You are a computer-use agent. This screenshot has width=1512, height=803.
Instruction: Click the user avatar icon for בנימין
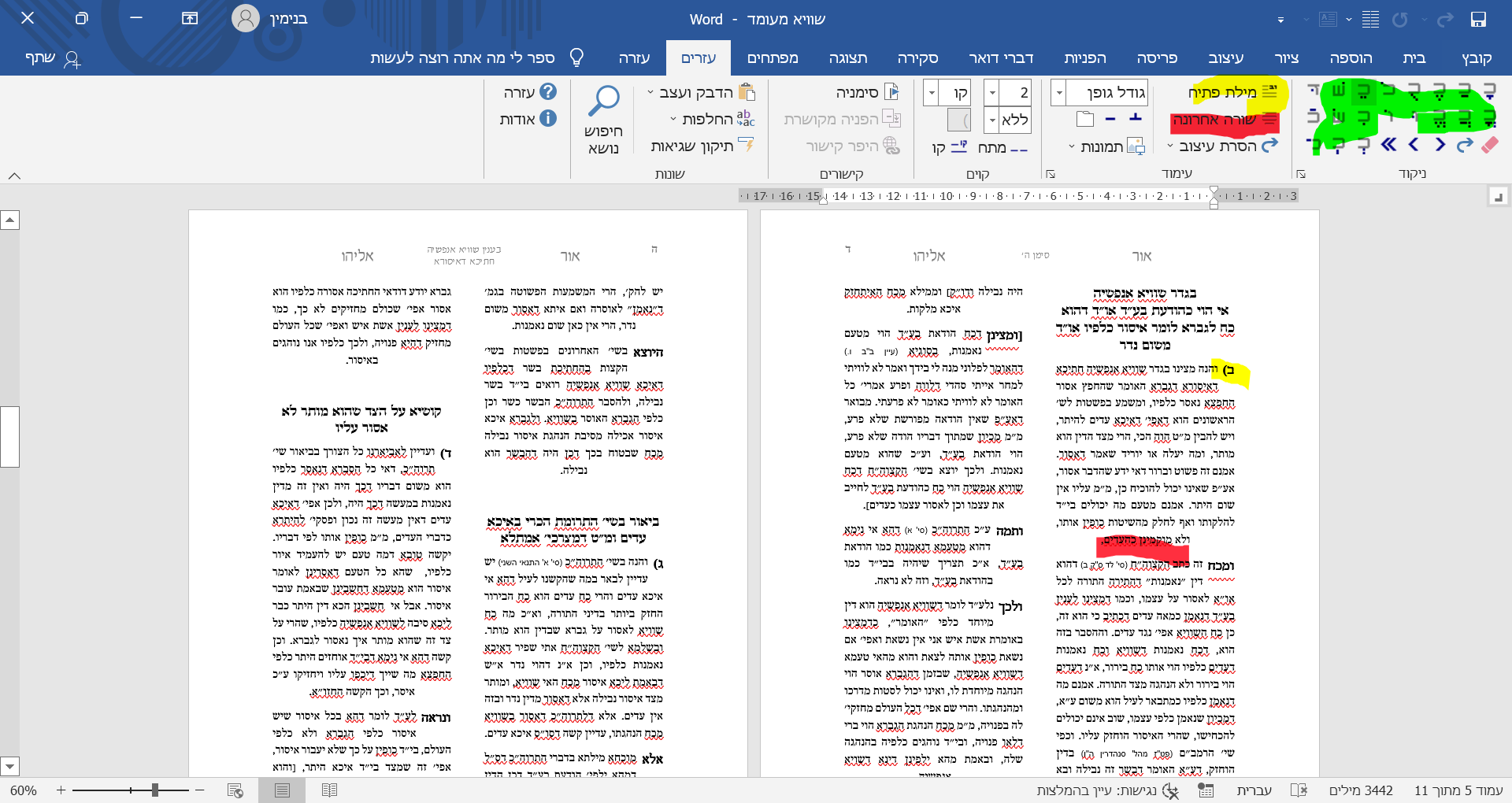pyautogui.click(x=246, y=18)
